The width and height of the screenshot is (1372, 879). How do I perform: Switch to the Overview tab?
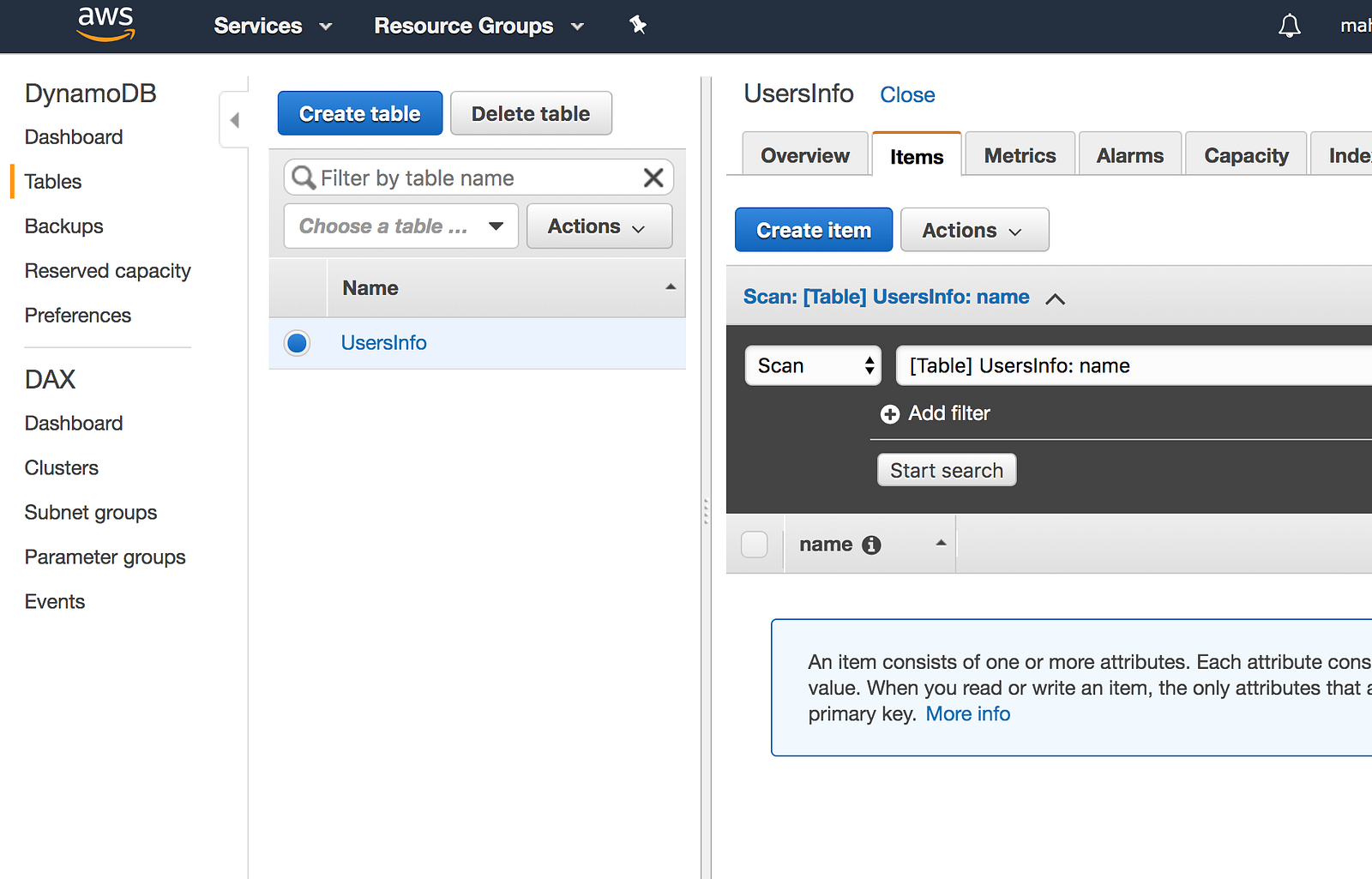[x=805, y=155]
